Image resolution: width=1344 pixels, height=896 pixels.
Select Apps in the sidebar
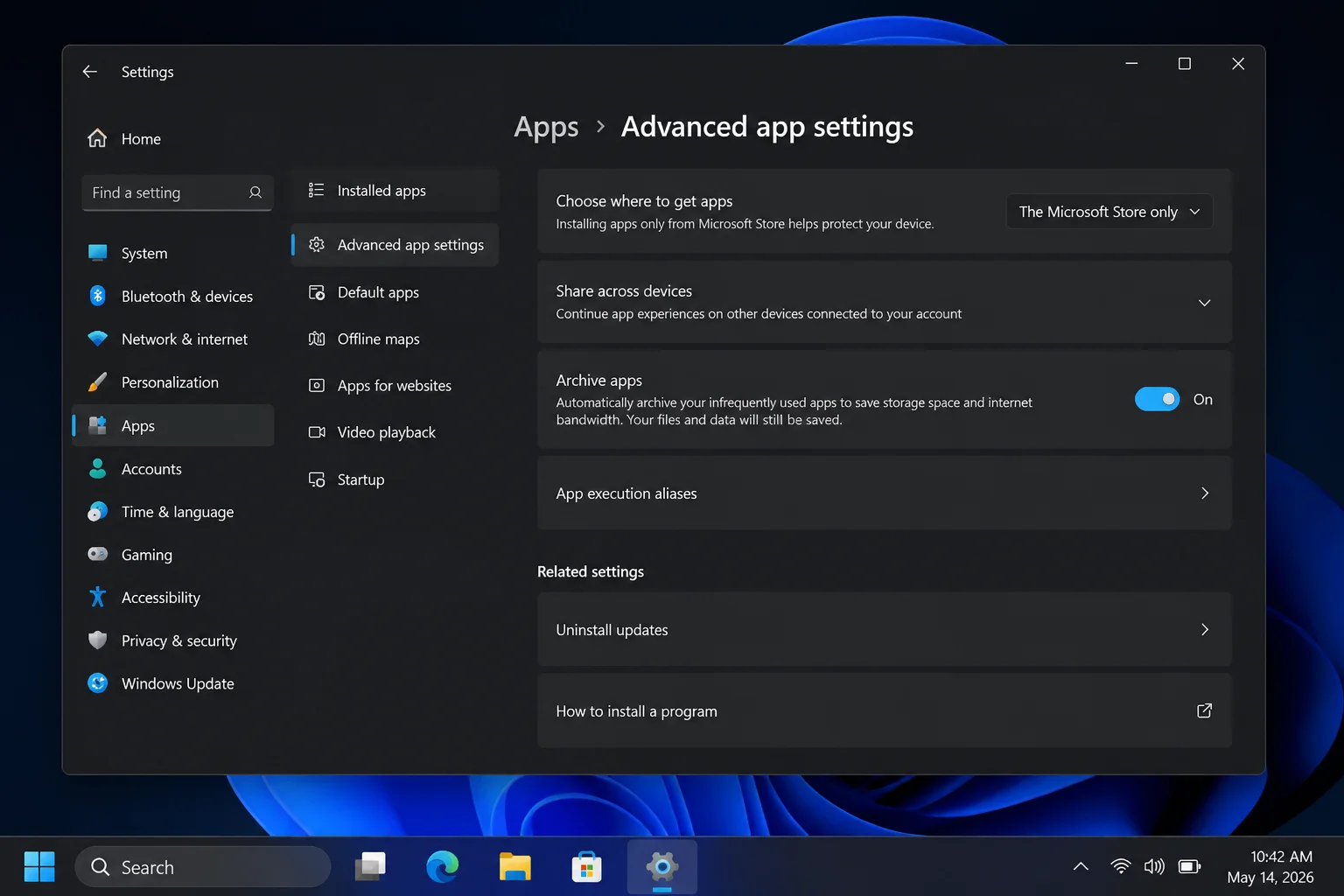click(x=173, y=425)
